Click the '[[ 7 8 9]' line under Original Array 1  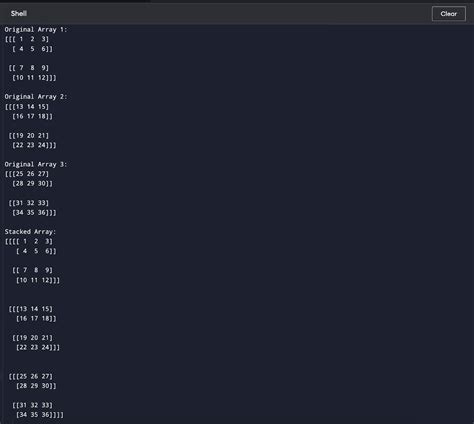29,68
